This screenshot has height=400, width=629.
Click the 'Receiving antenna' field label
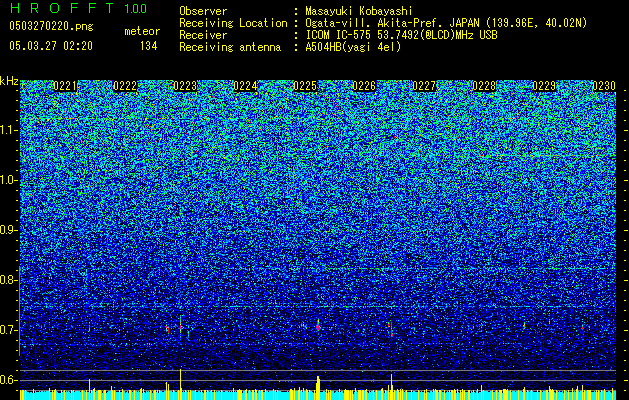(230, 47)
